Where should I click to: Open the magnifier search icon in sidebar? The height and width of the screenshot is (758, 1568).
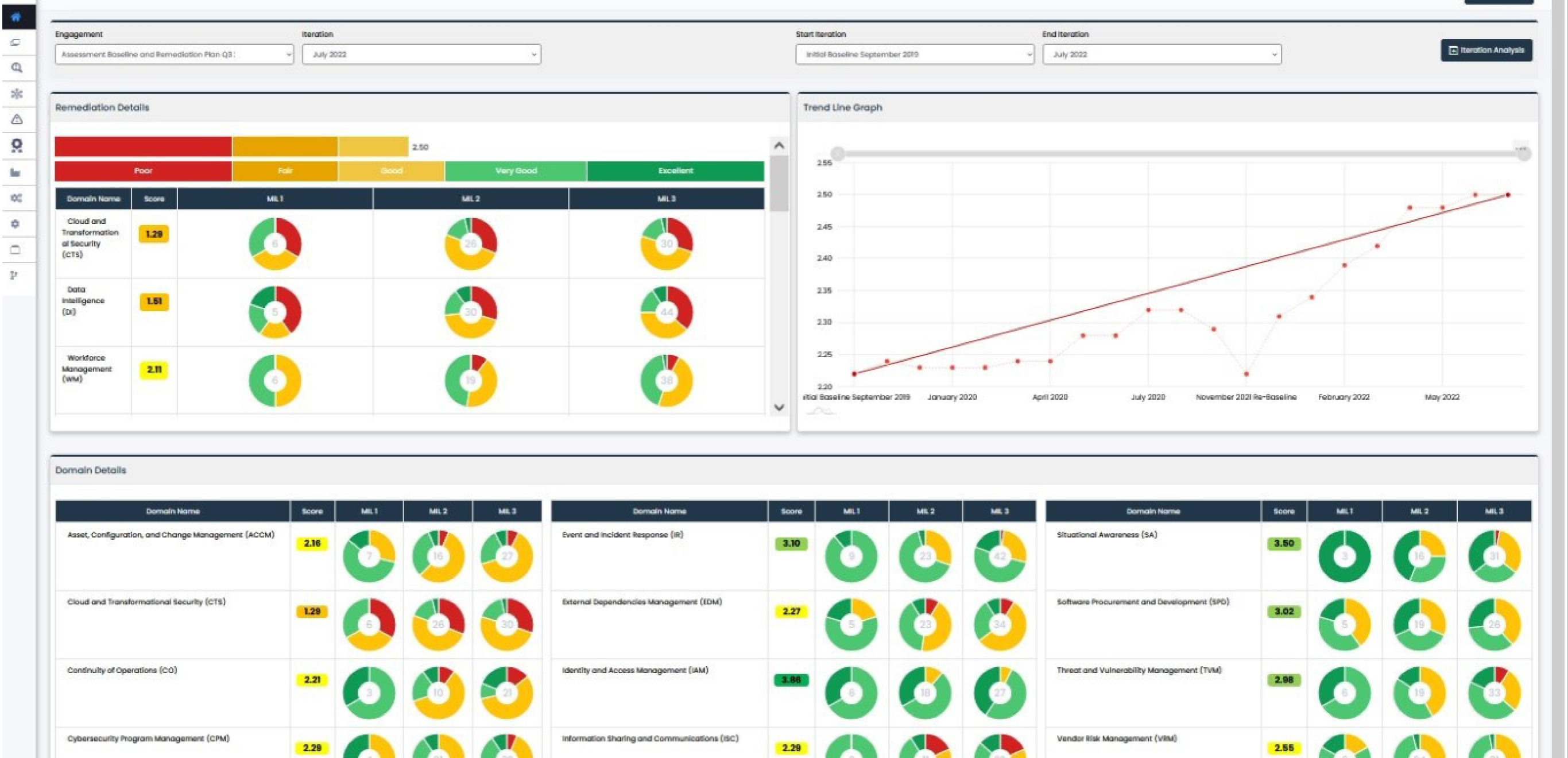[x=17, y=68]
